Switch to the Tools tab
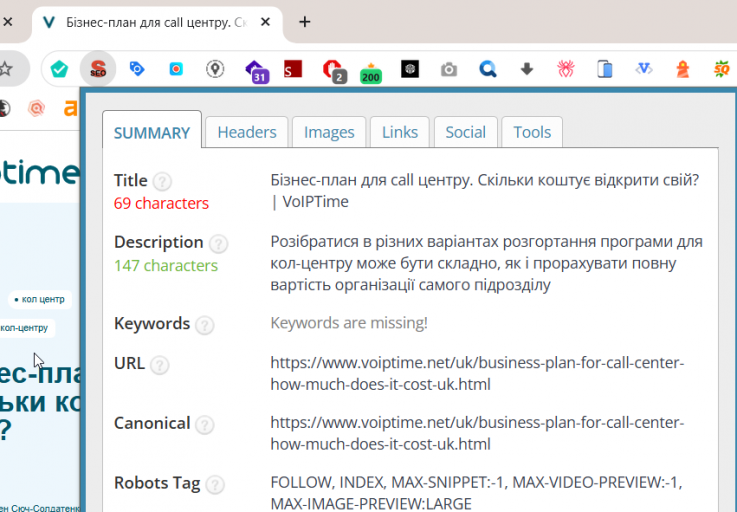737x512 pixels. (x=532, y=132)
